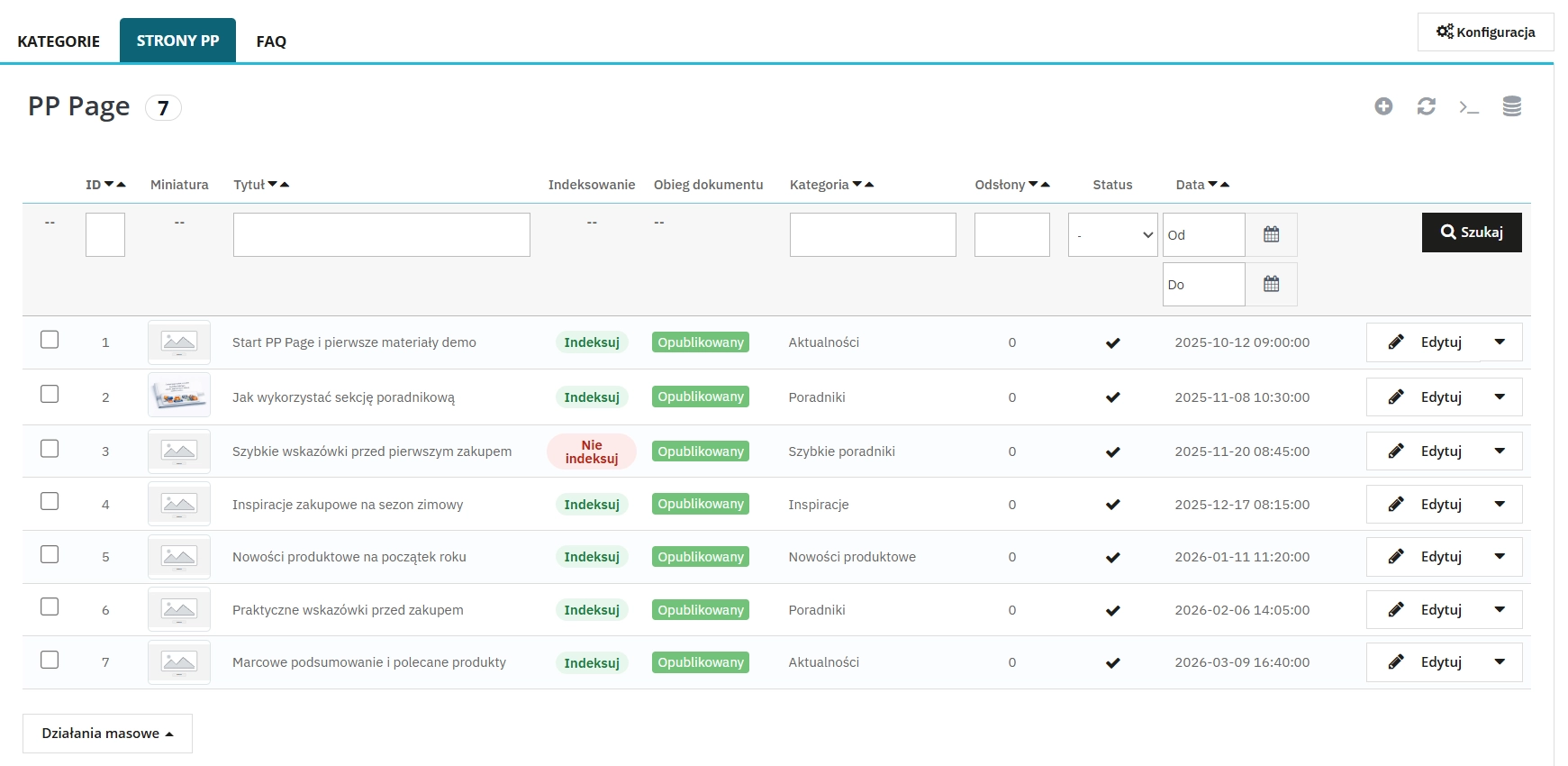Sort ID column descending
The height and width of the screenshot is (766, 1568).
(x=109, y=184)
